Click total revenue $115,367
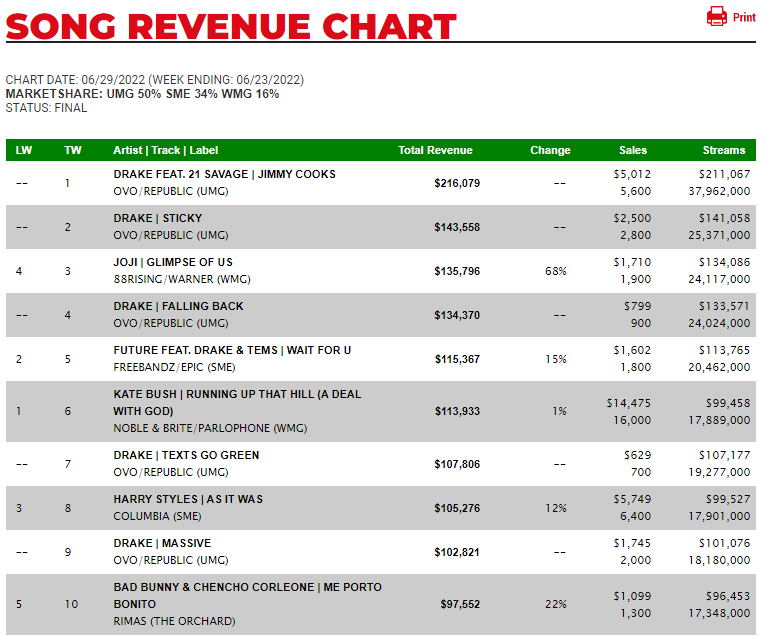767x636 pixels. [x=457, y=359]
